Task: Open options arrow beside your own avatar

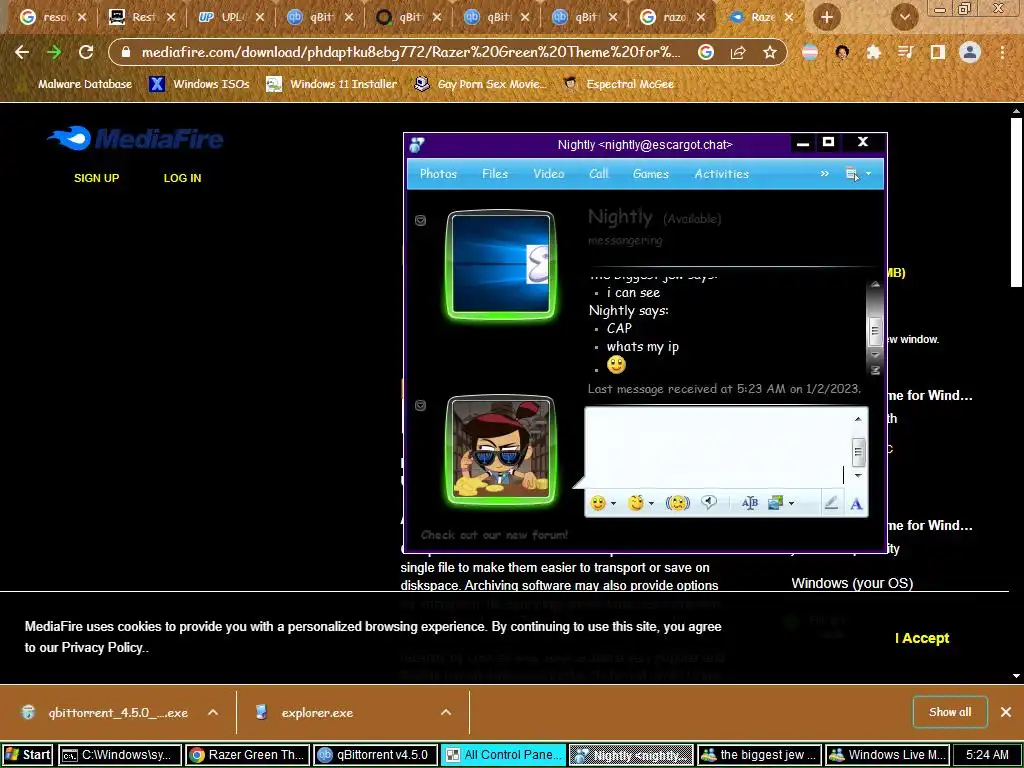Action: tap(421, 406)
